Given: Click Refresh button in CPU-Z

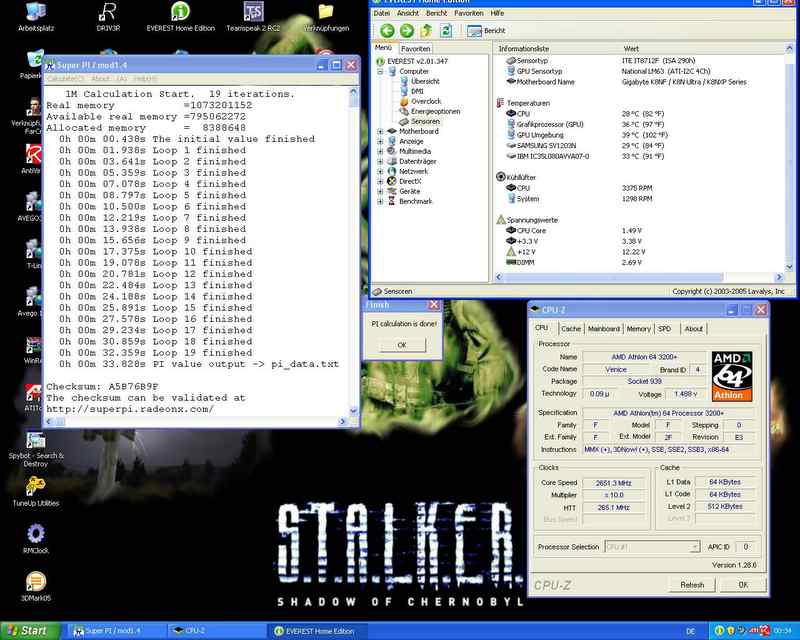Looking at the screenshot, I should pyautogui.click(x=692, y=585).
